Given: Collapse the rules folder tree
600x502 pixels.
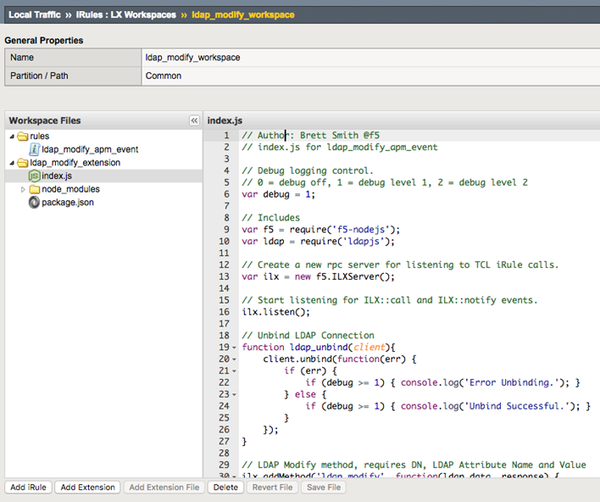Looking at the screenshot, I should [11, 136].
